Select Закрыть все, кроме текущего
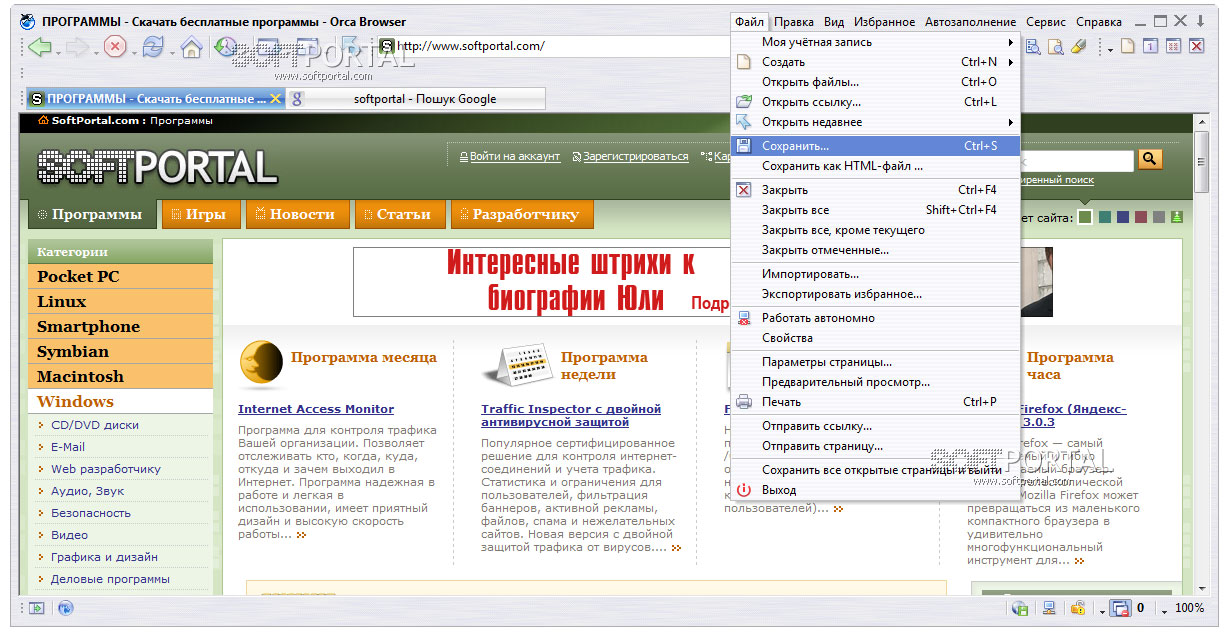Image resolution: width=1229 pixels, height=636 pixels. point(876,230)
